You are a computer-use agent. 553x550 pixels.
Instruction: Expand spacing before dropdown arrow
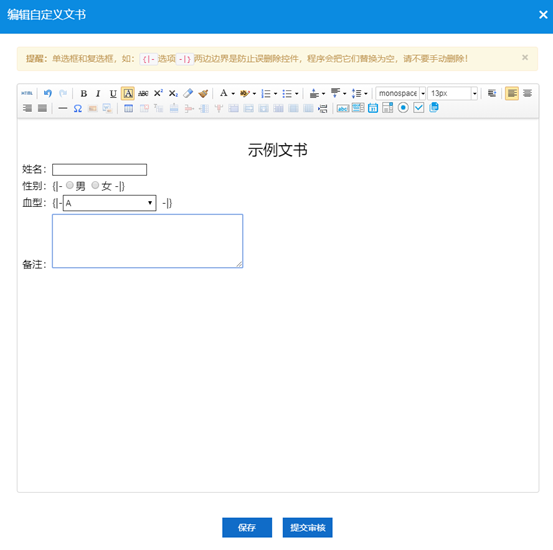tap(323, 94)
